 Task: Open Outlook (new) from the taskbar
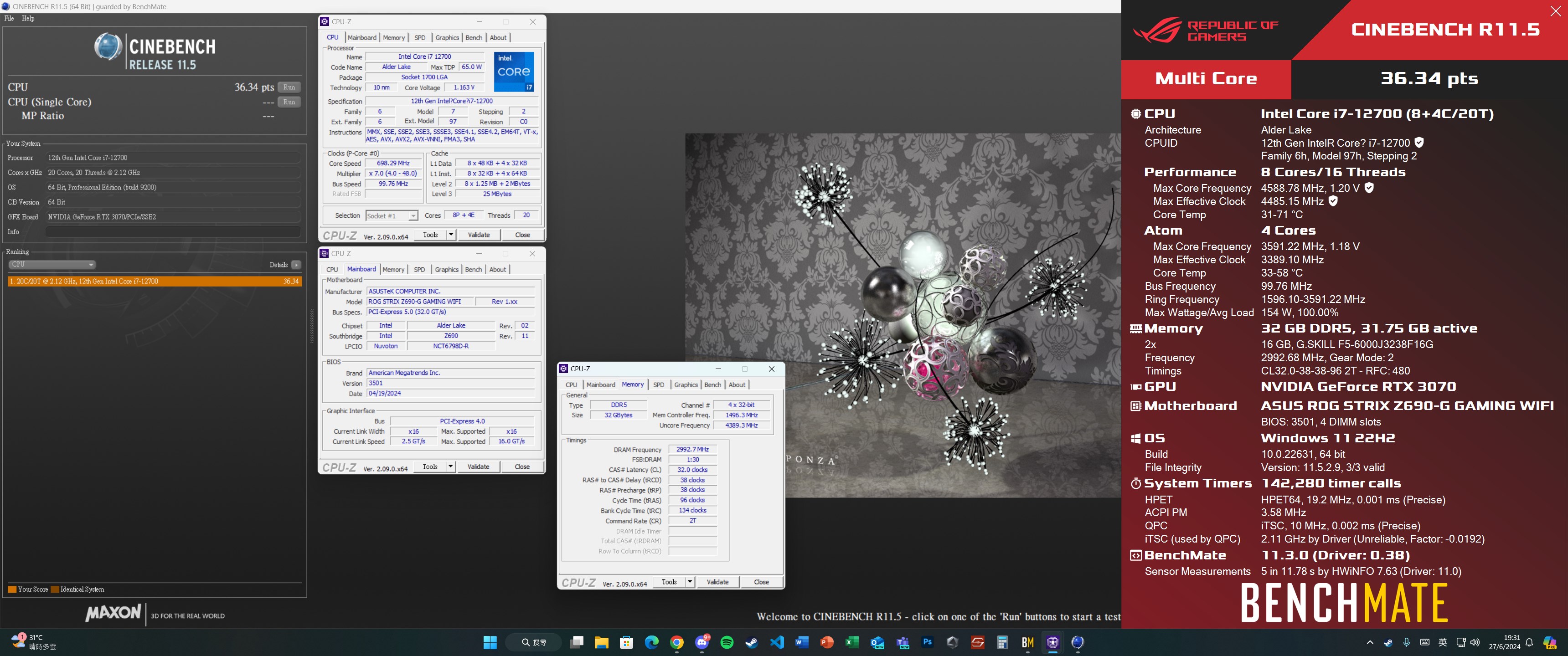(877, 643)
